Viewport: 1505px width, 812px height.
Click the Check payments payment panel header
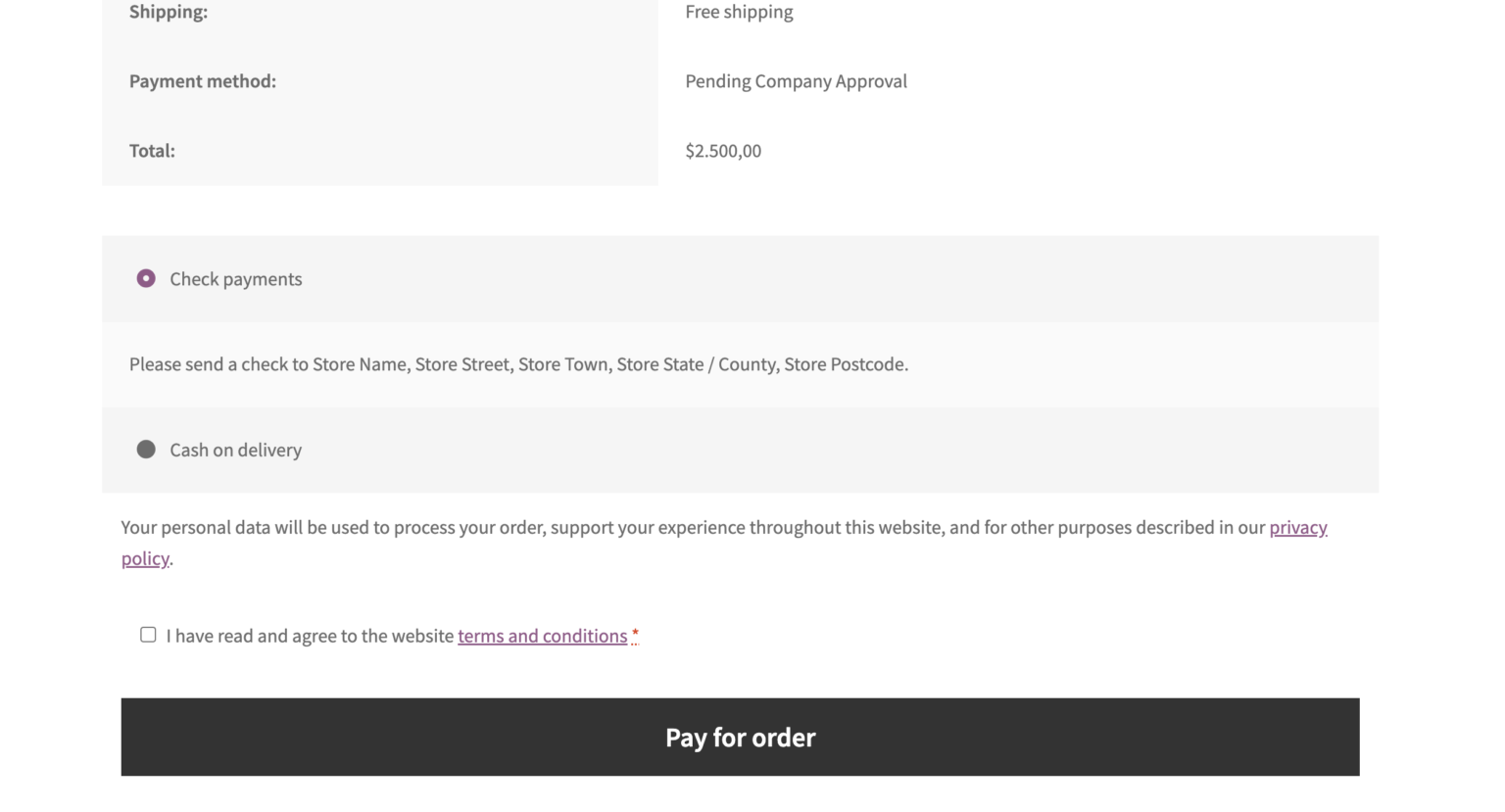[740, 279]
